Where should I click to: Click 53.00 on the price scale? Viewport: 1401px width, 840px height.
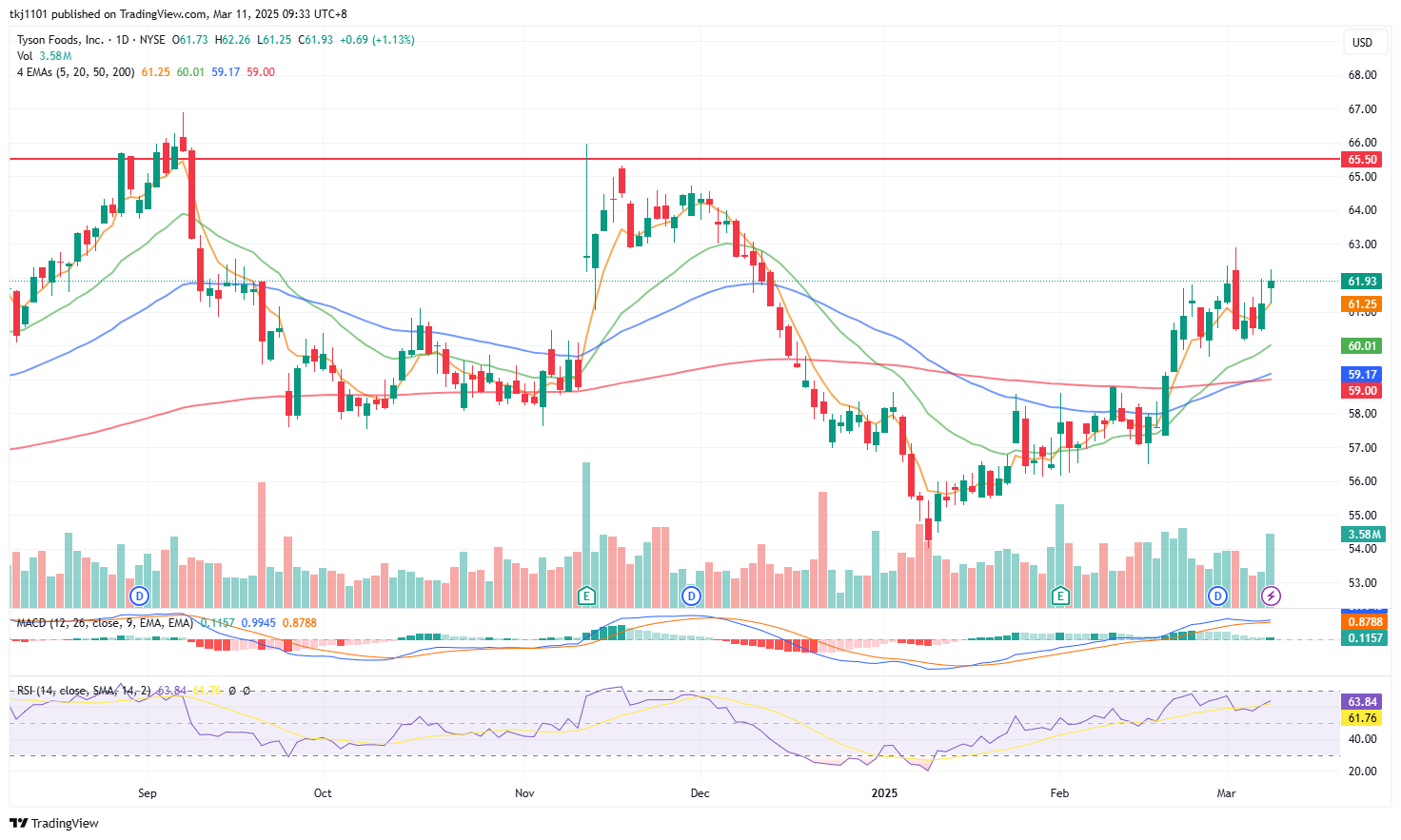[x=1363, y=583]
